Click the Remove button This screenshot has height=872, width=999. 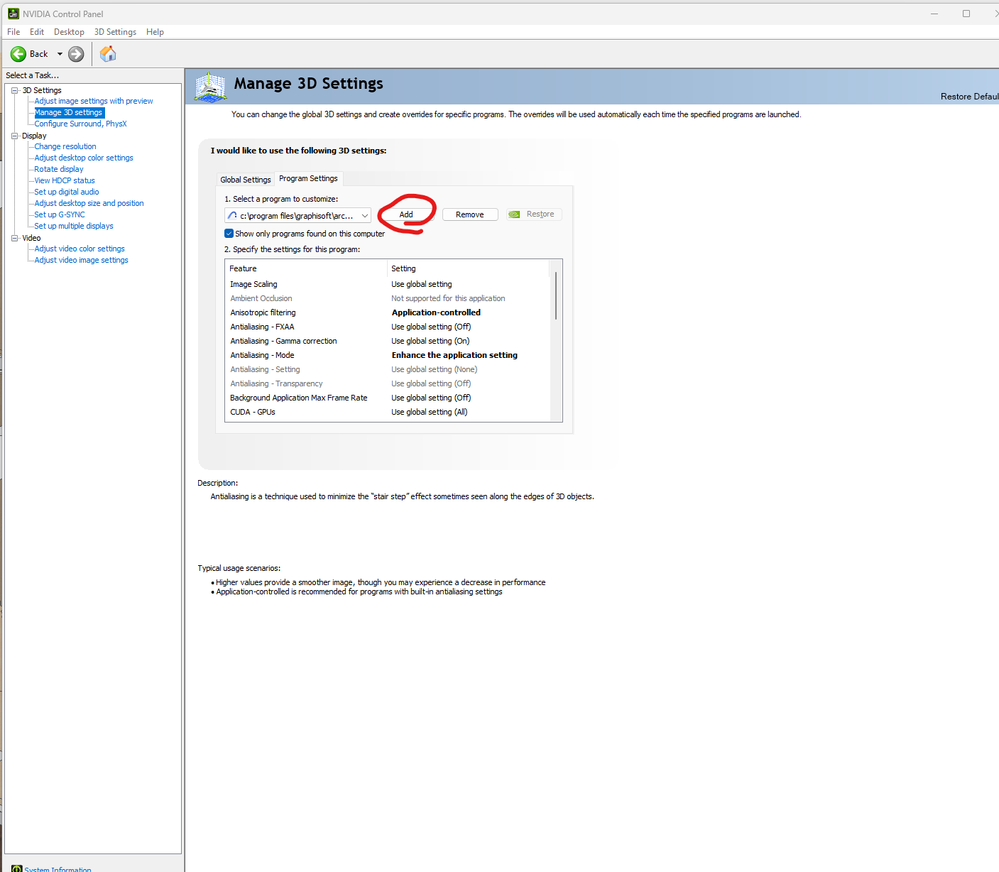470,215
